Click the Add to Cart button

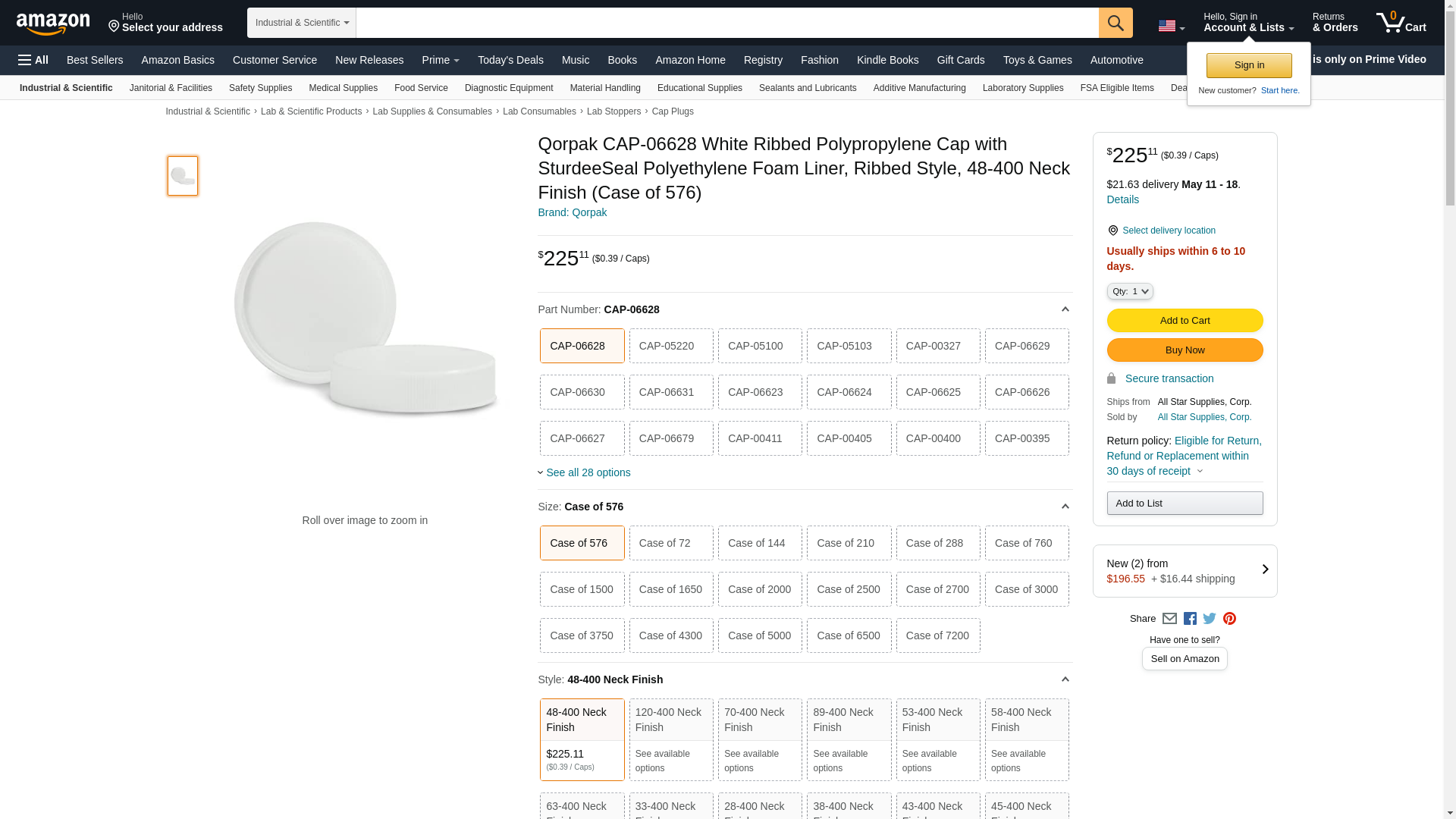coord(1184,321)
